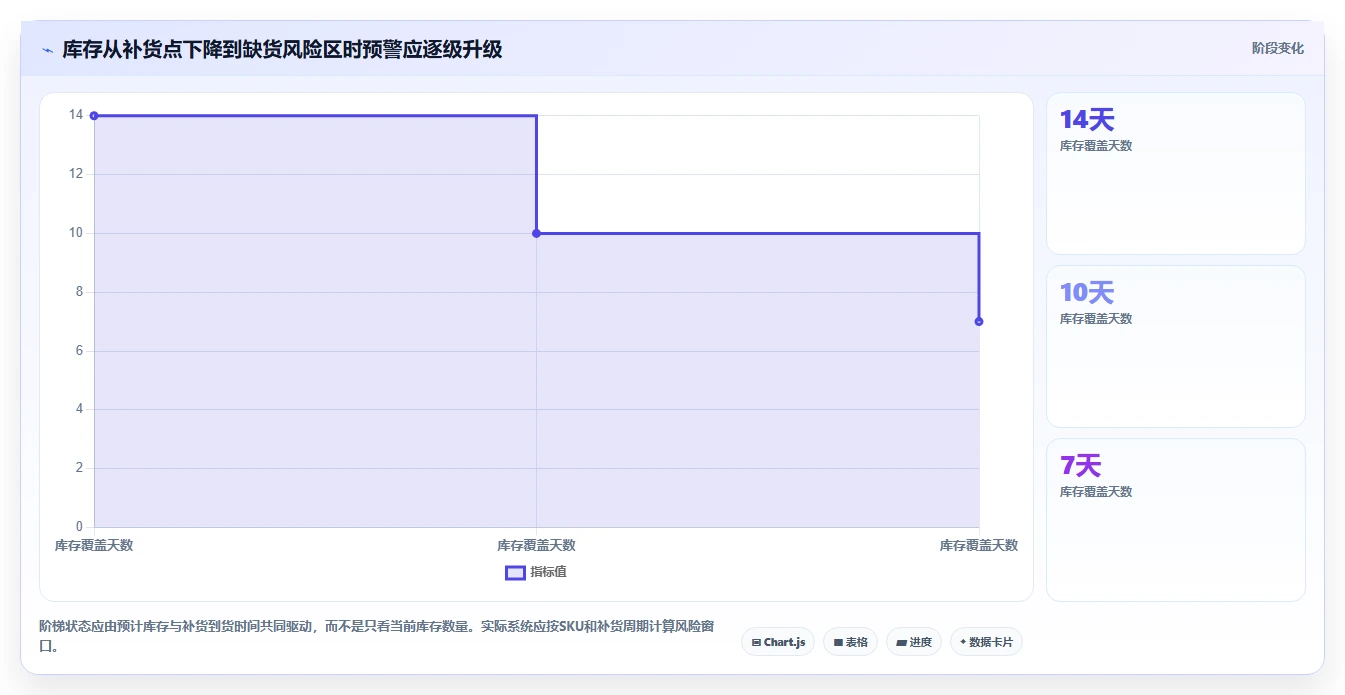Click the 库存覆盖天数 caption under 7天
Viewport: 1345px width, 695px height.
click(x=1096, y=492)
